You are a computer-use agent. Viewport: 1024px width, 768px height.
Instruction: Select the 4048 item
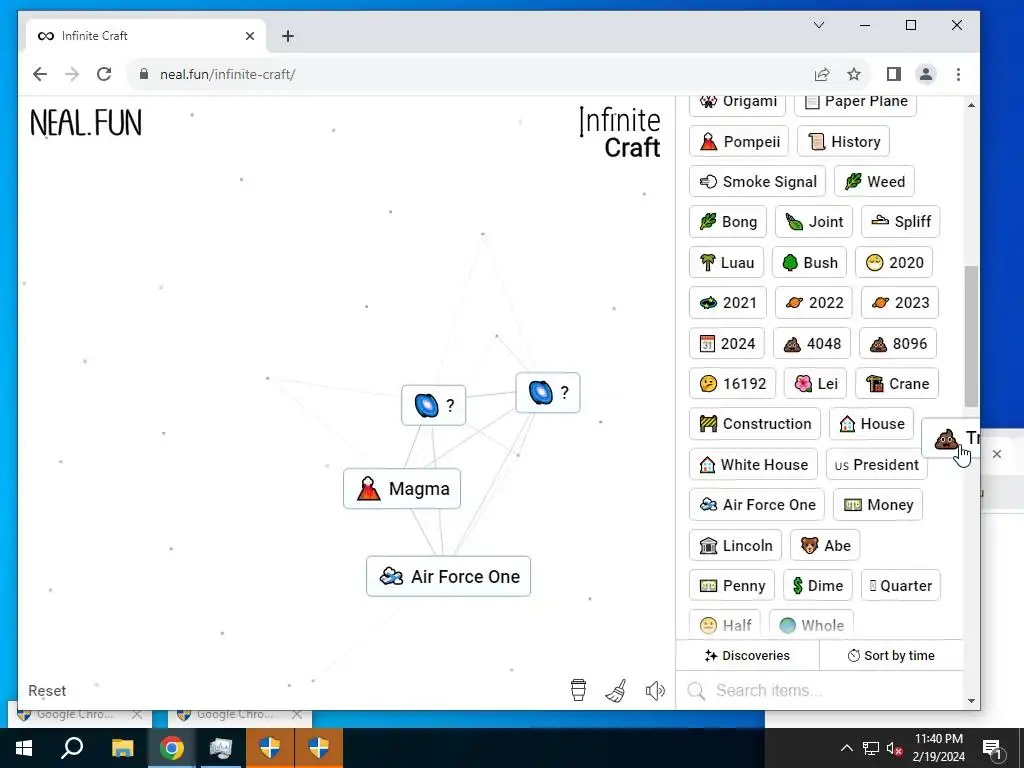click(x=812, y=344)
